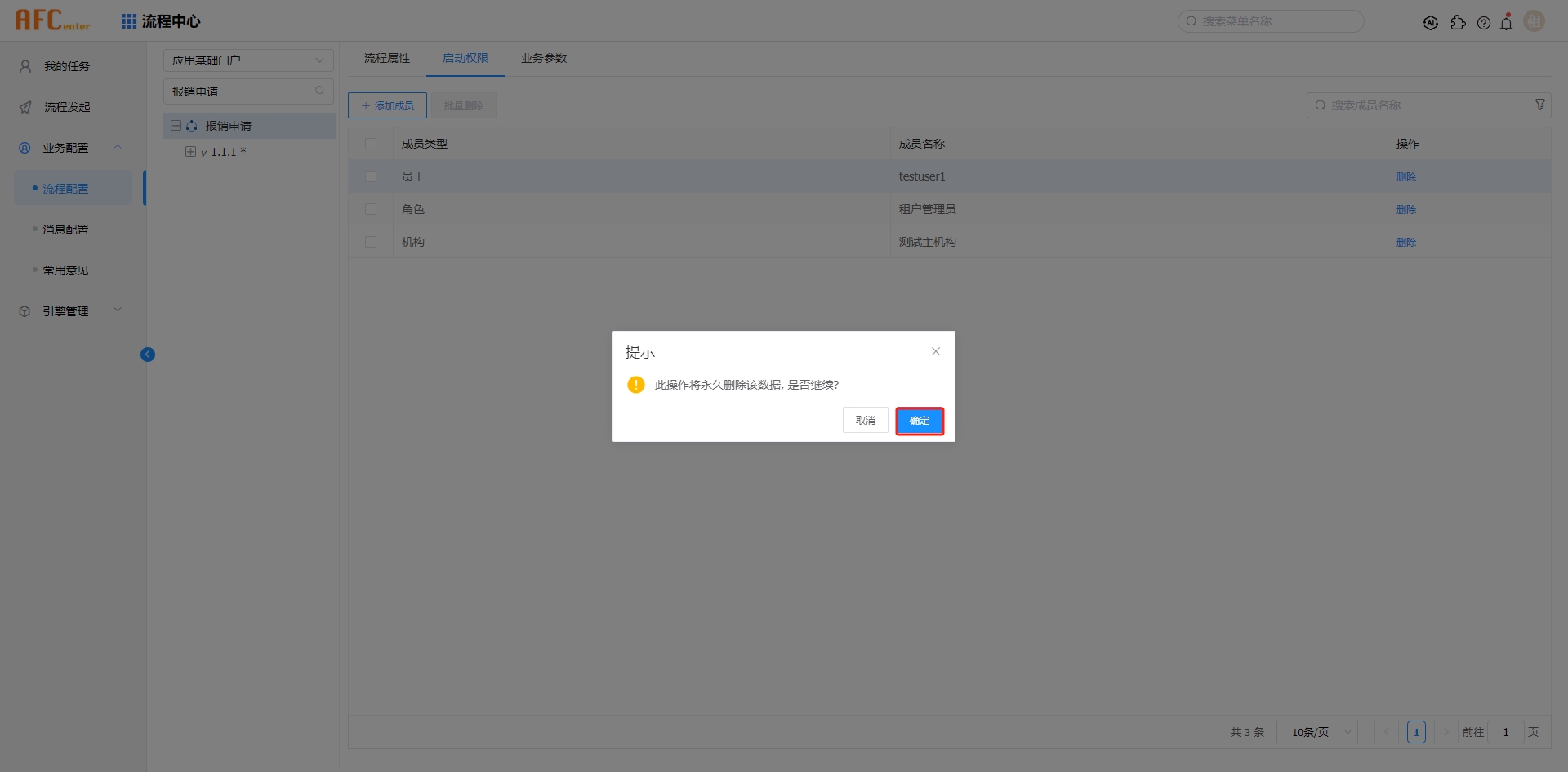
Task: Switch to the 流程属性 tab
Action: (x=387, y=58)
